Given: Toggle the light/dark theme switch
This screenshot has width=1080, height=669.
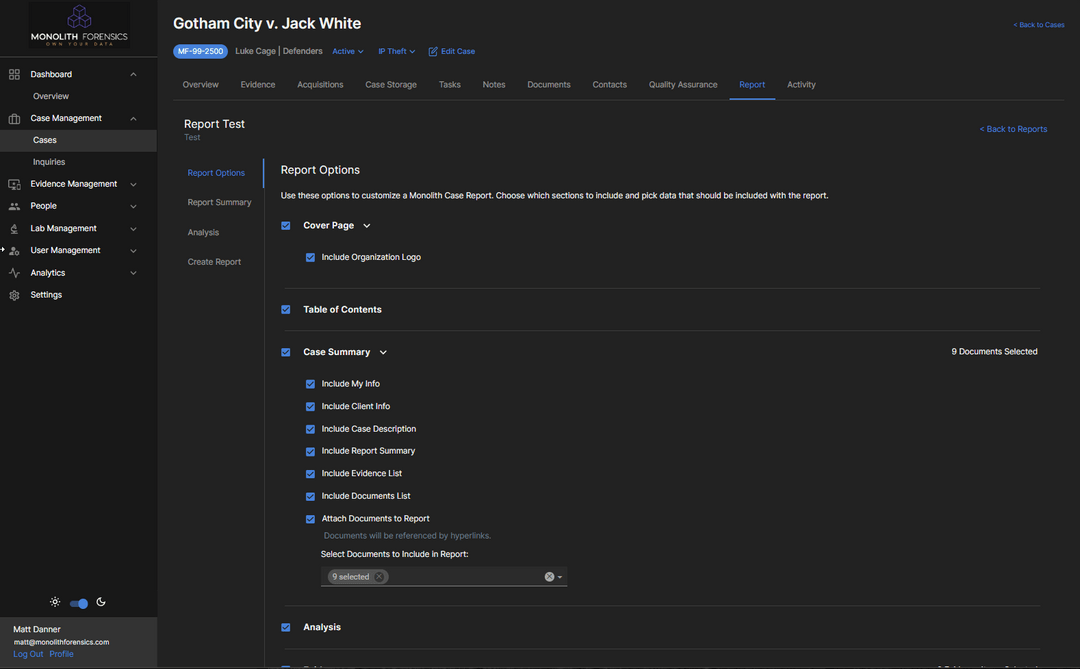Looking at the screenshot, I should pyautogui.click(x=79, y=603).
